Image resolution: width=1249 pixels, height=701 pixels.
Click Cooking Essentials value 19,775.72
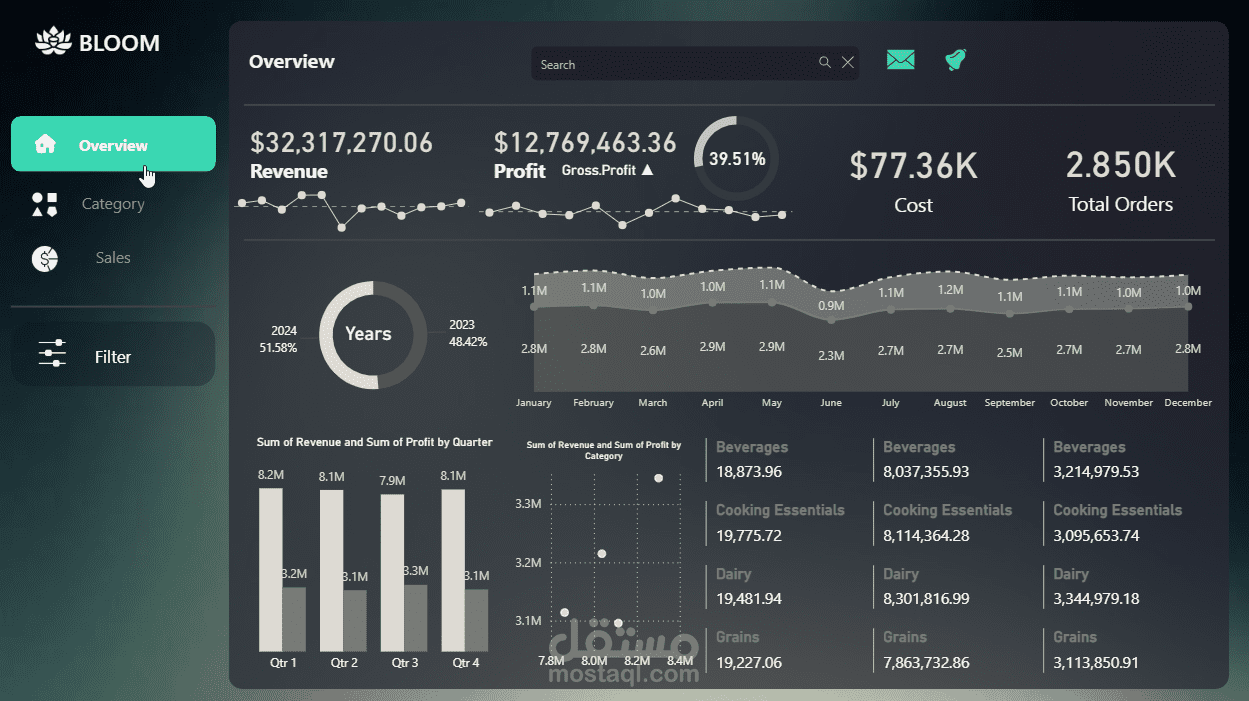(749, 535)
